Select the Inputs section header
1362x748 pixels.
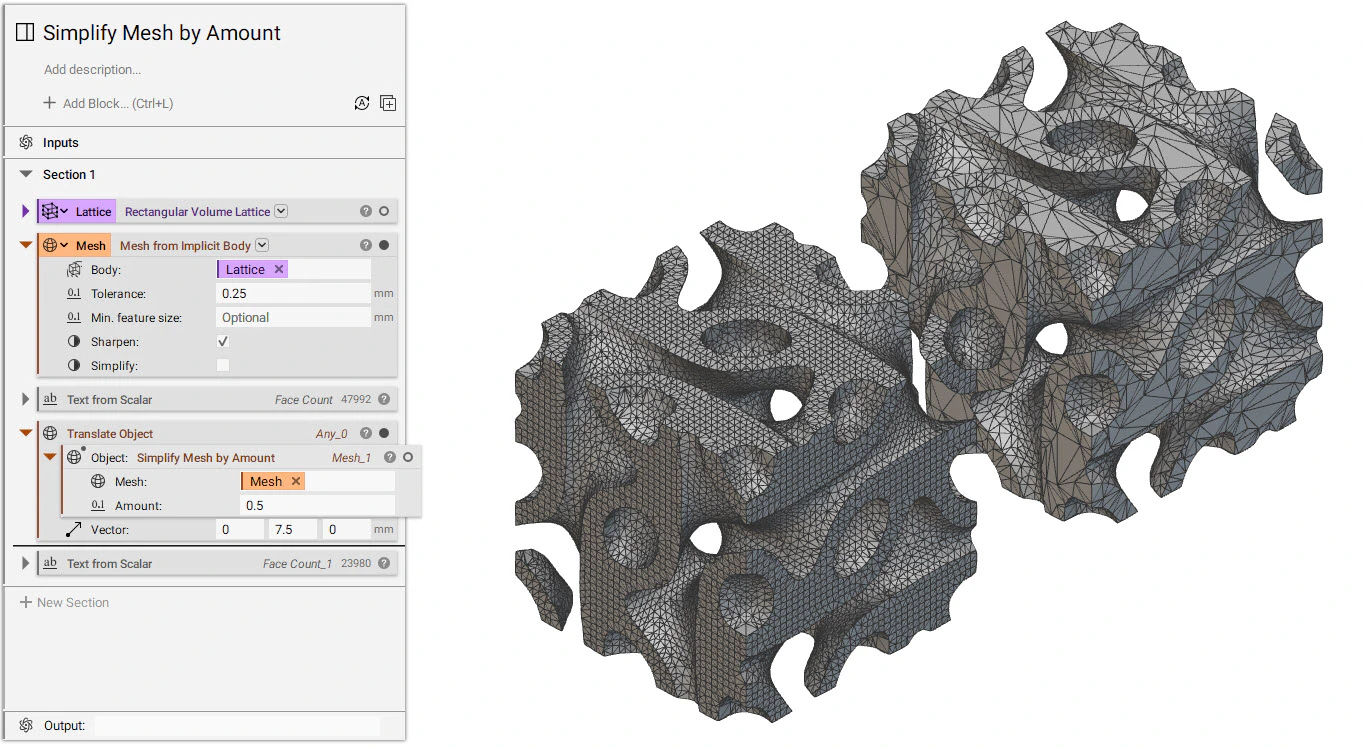60,142
